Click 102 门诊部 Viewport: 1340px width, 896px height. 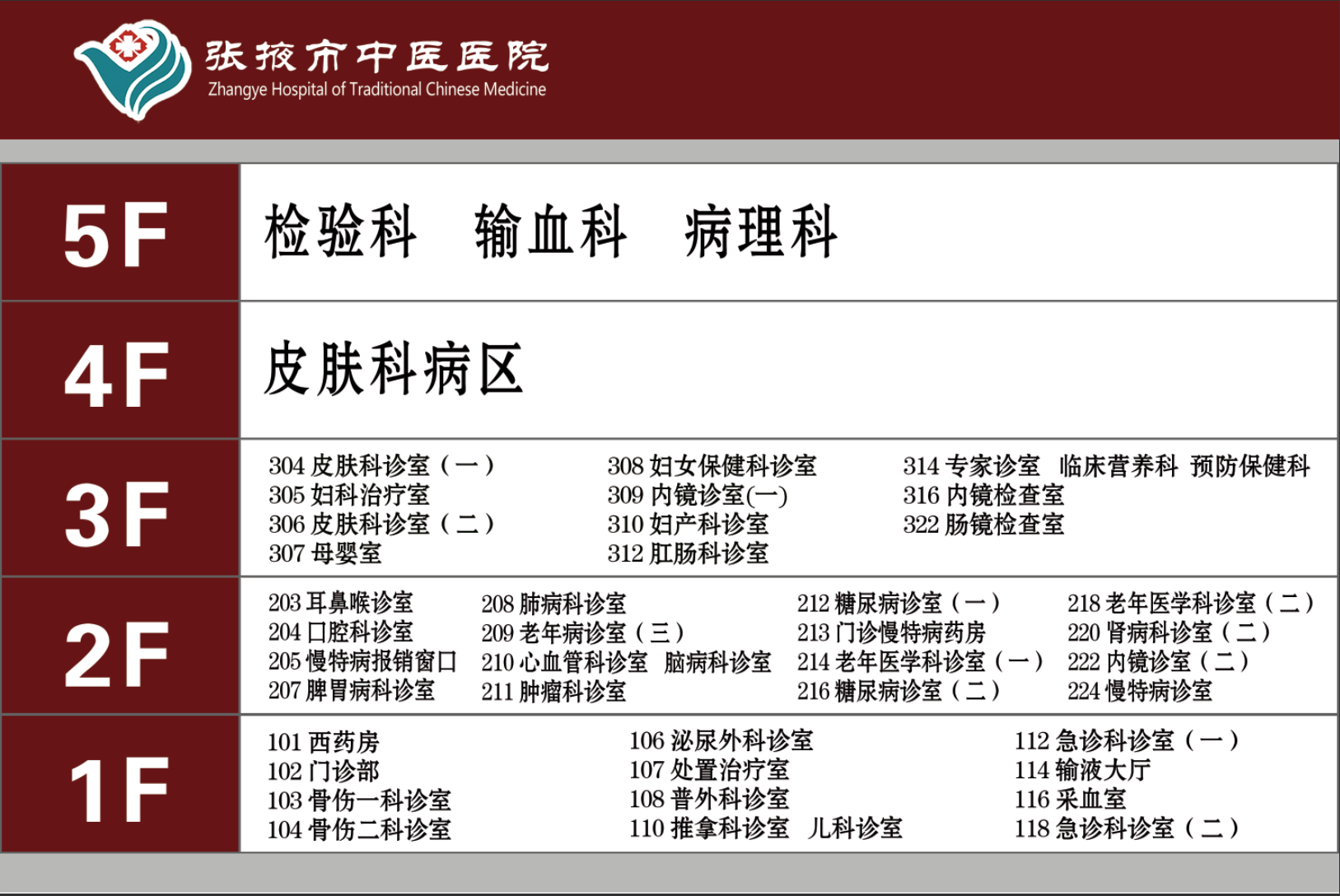(323, 772)
